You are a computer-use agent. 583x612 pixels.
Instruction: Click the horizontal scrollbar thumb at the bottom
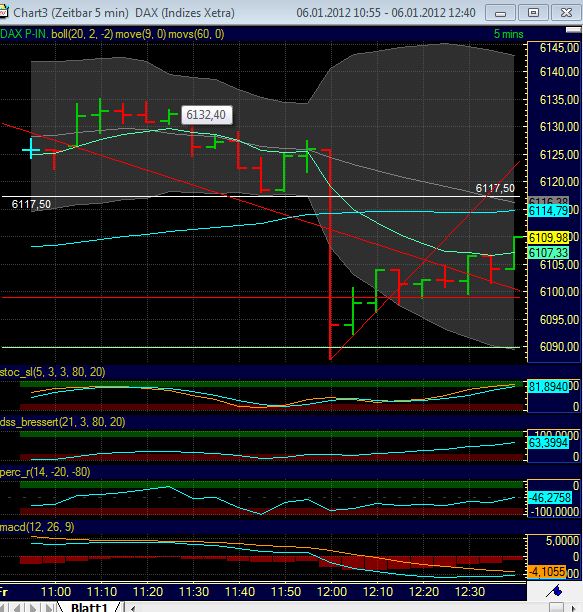coord(556,608)
